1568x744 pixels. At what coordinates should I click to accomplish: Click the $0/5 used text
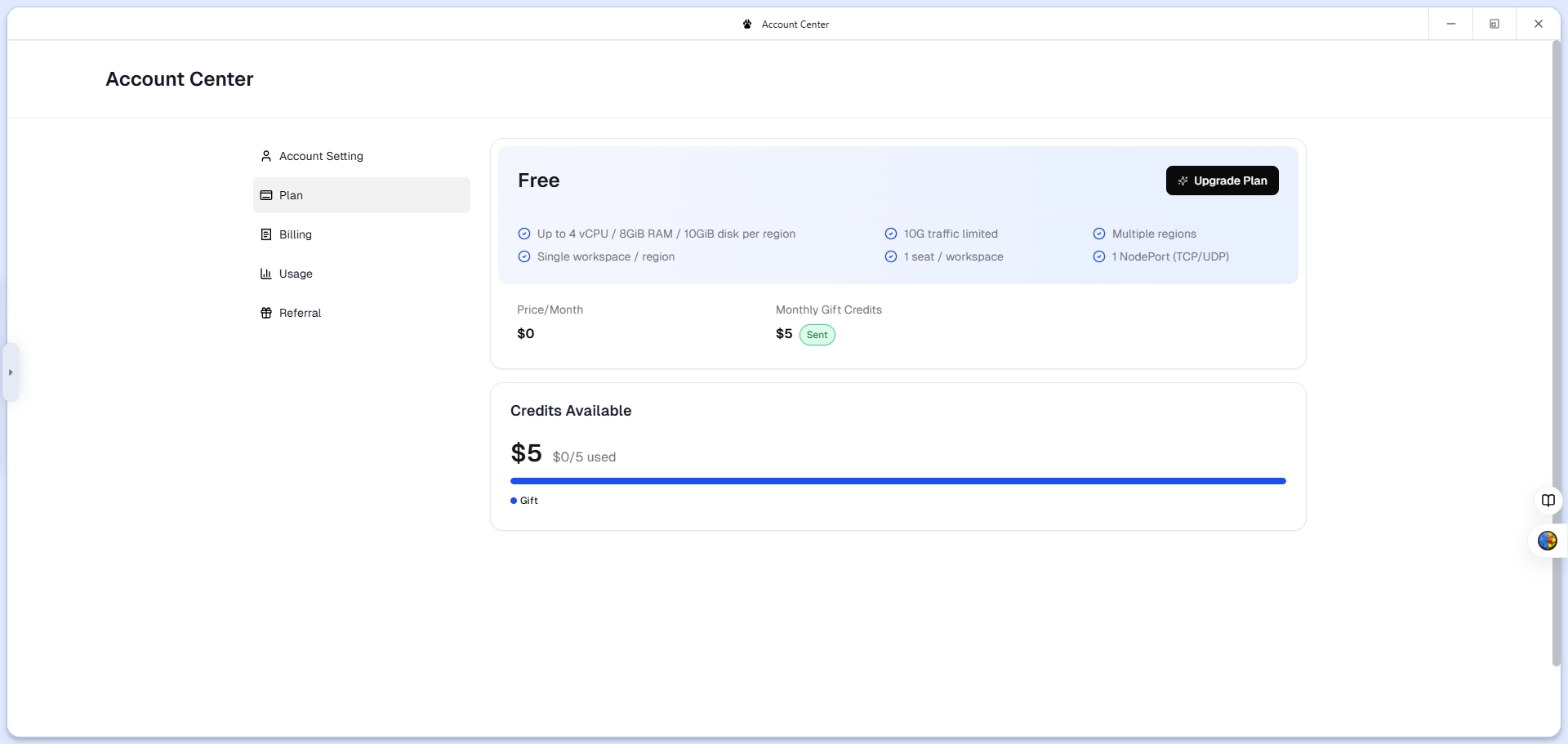584,457
